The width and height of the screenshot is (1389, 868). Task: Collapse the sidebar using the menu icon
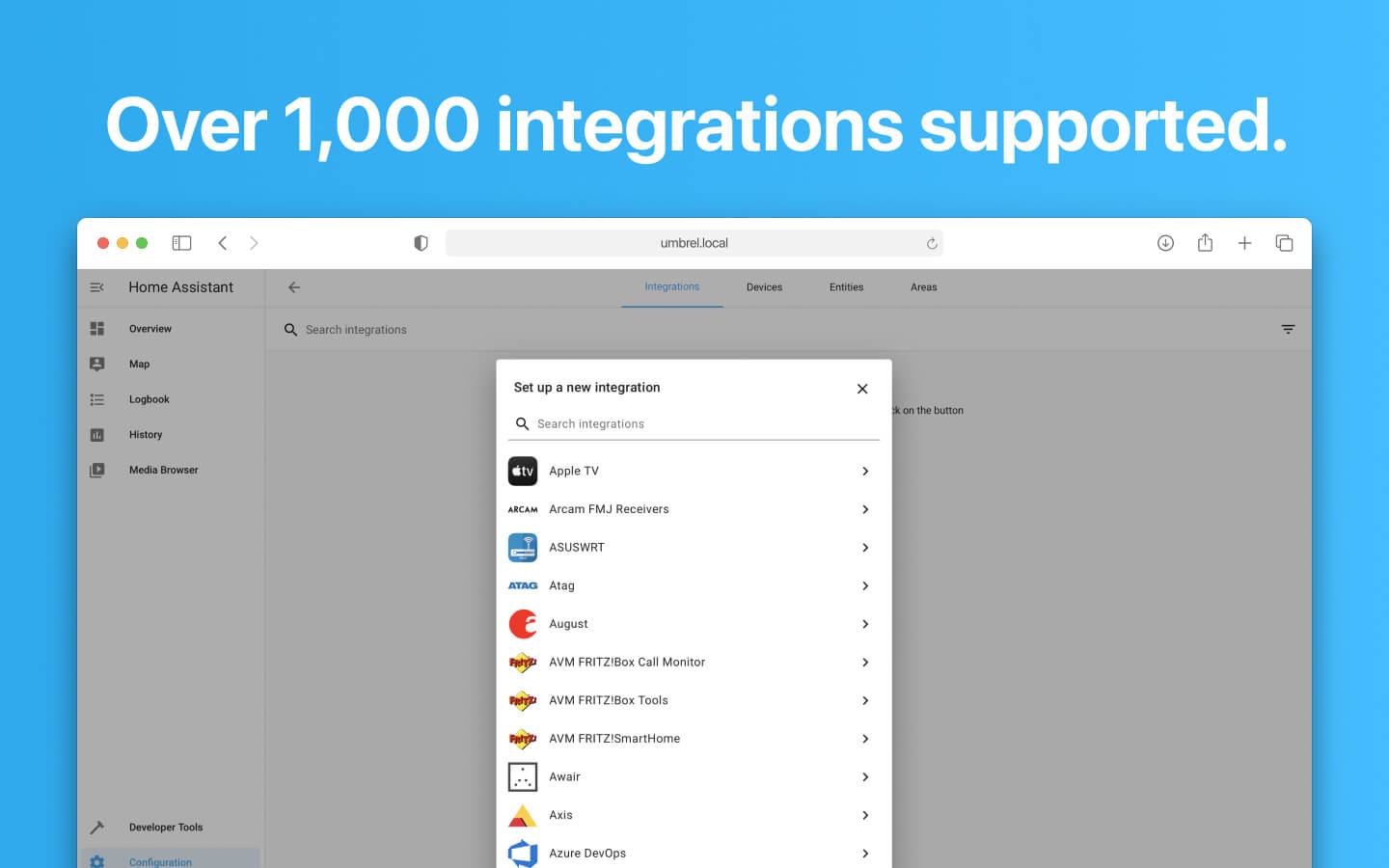click(95, 286)
